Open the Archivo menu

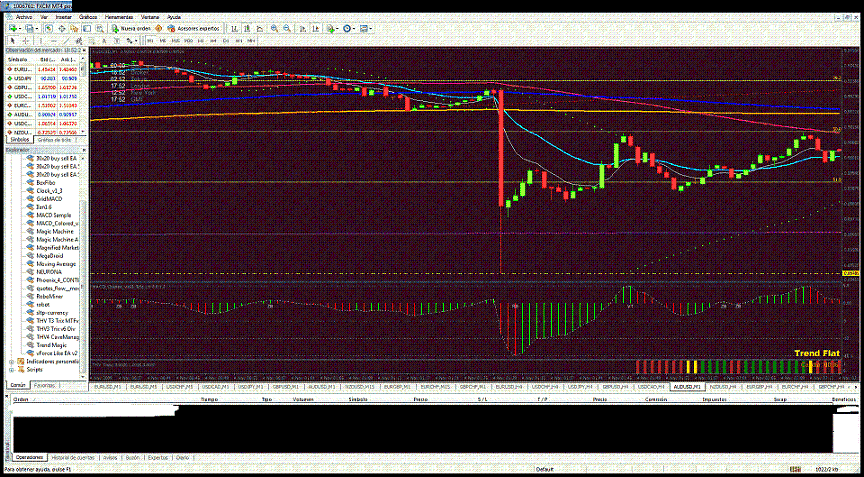pos(23,18)
